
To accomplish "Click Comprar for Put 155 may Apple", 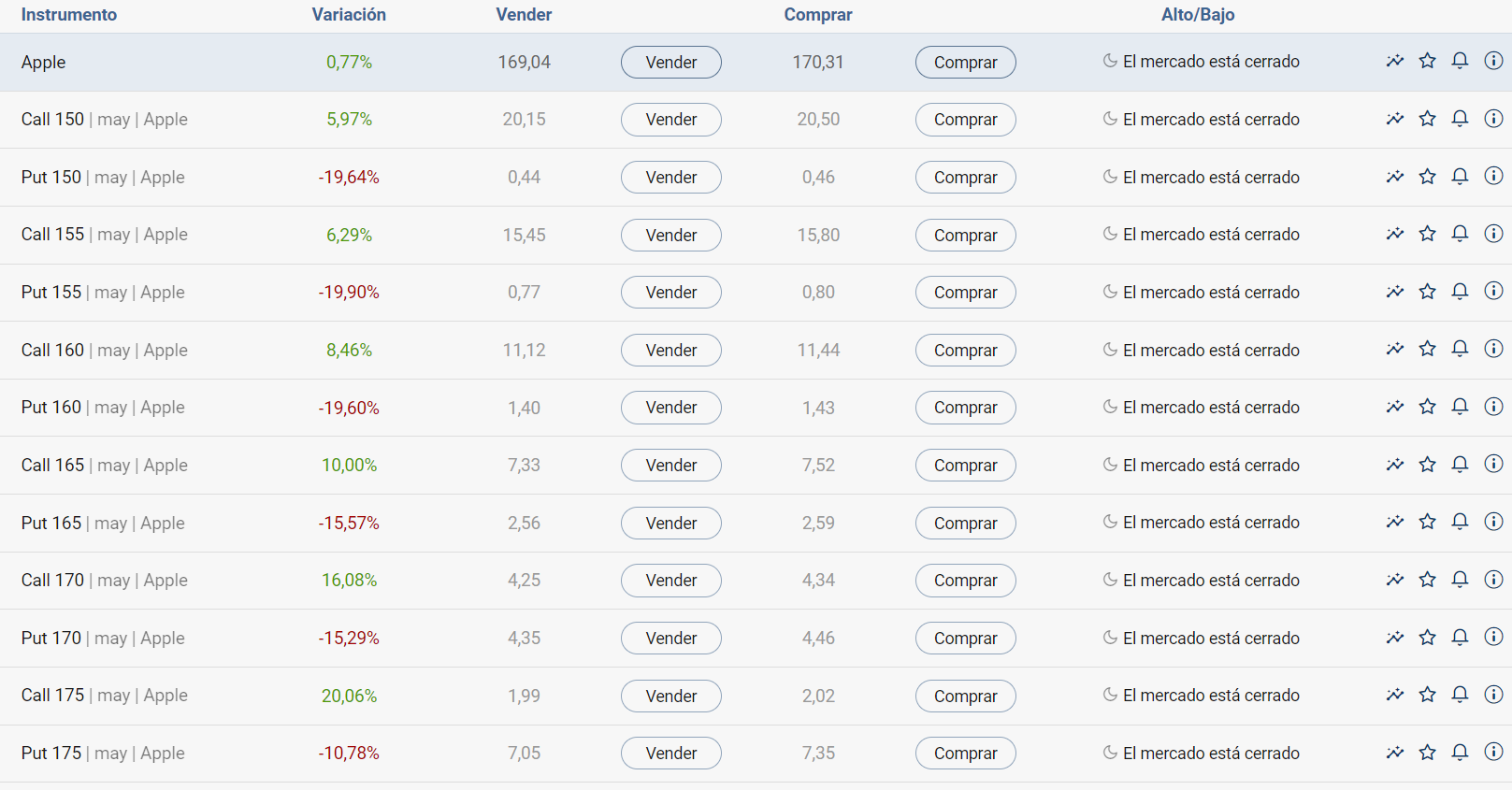I will pyautogui.click(x=966, y=293).
